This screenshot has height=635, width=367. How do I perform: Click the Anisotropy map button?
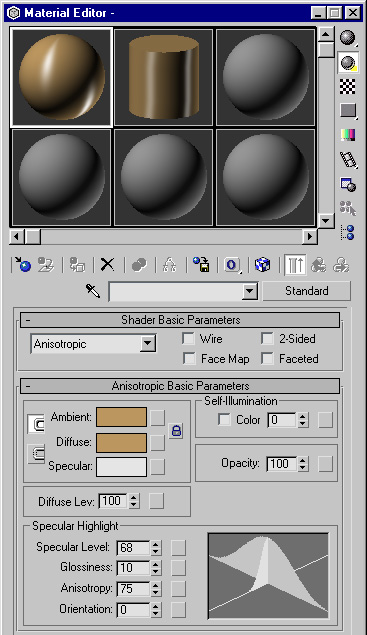click(x=178, y=589)
